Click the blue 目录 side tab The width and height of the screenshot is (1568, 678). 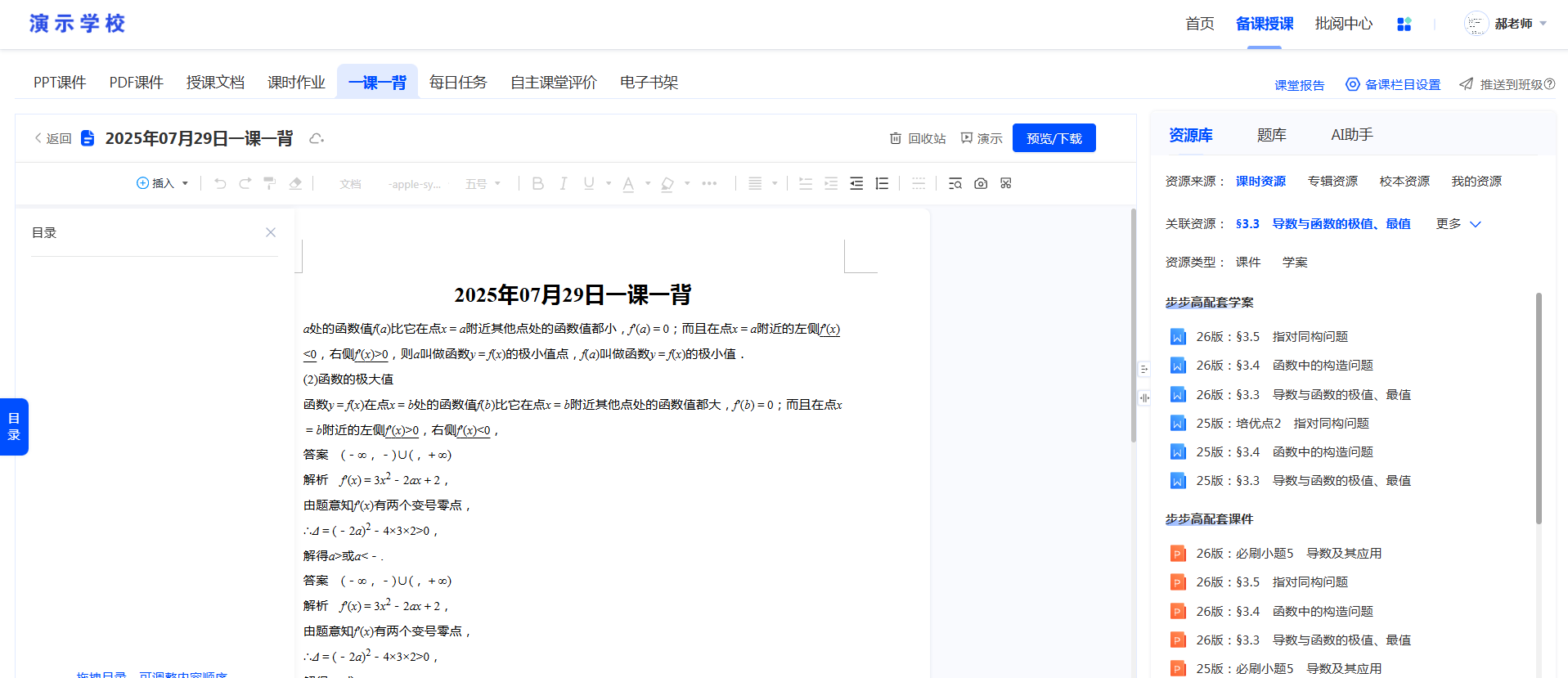pyautogui.click(x=14, y=427)
